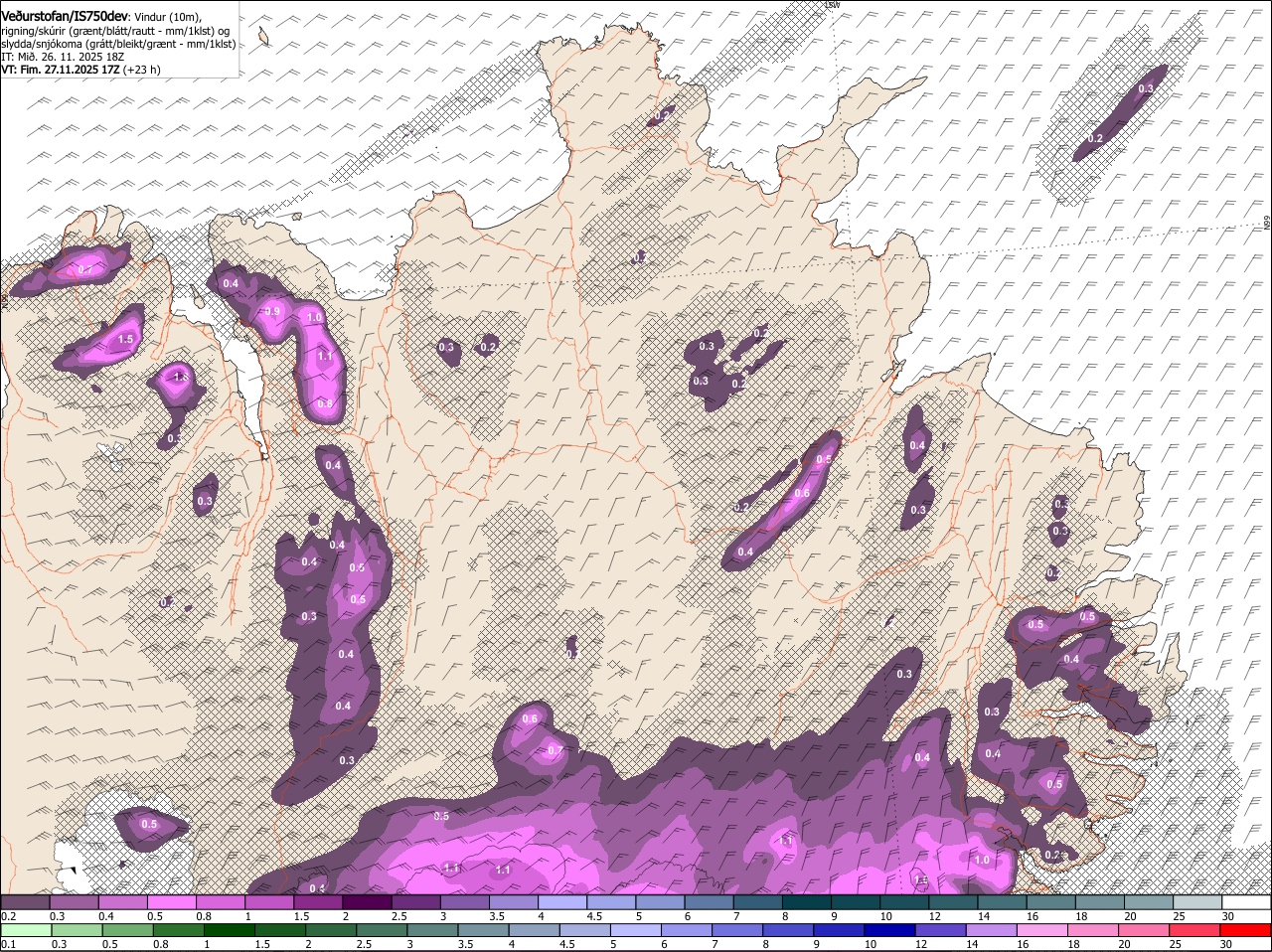Screen dimensions: 1272x952
Task: Select upper legend swatch between 8 and 9
Action: point(805,902)
